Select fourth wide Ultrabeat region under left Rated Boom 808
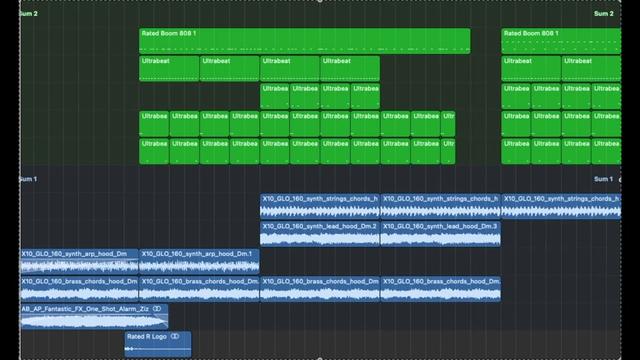Image resolution: width=640 pixels, height=360 pixels. (x=350, y=69)
